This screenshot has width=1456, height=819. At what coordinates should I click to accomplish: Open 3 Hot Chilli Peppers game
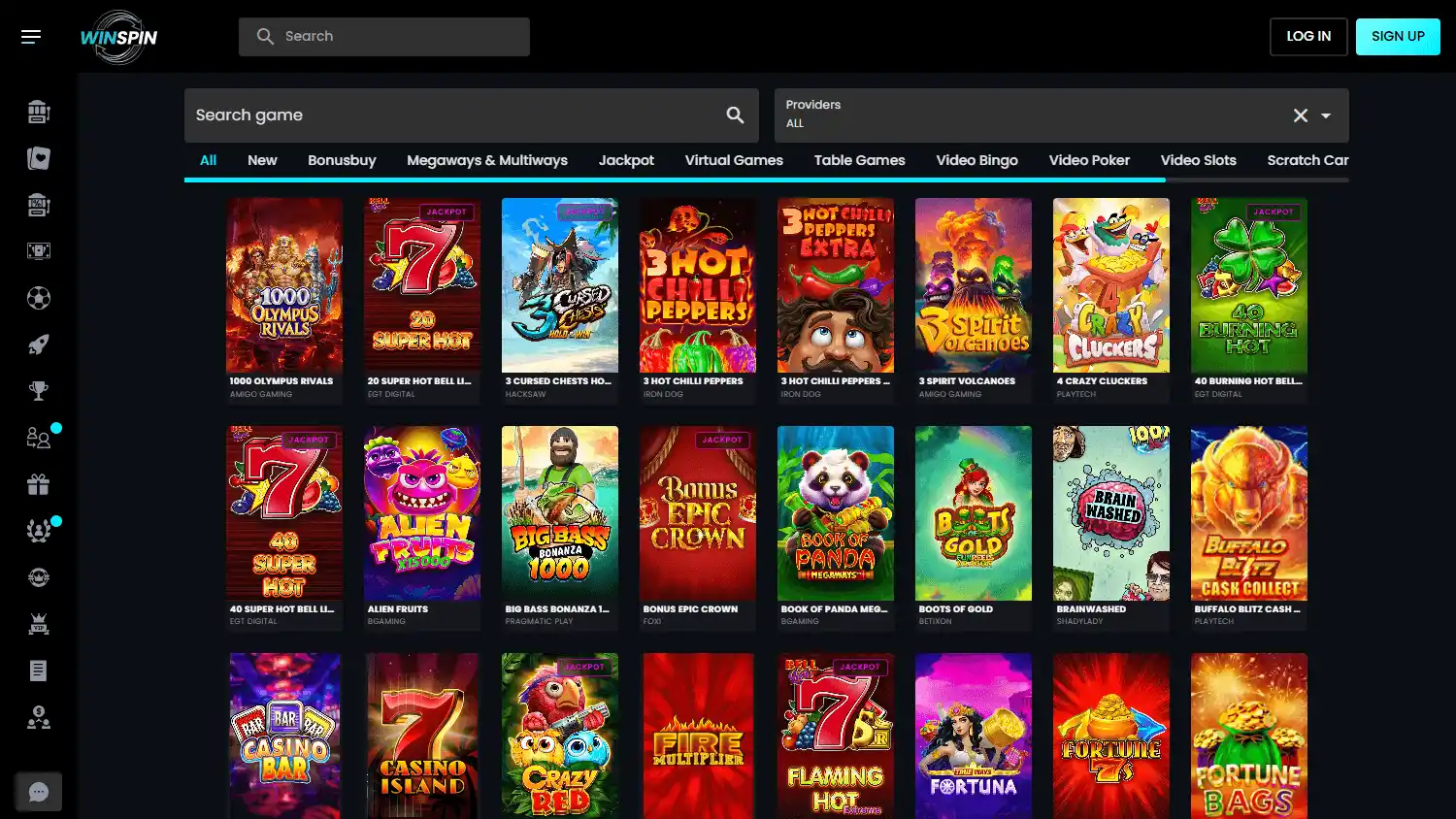[698, 285]
